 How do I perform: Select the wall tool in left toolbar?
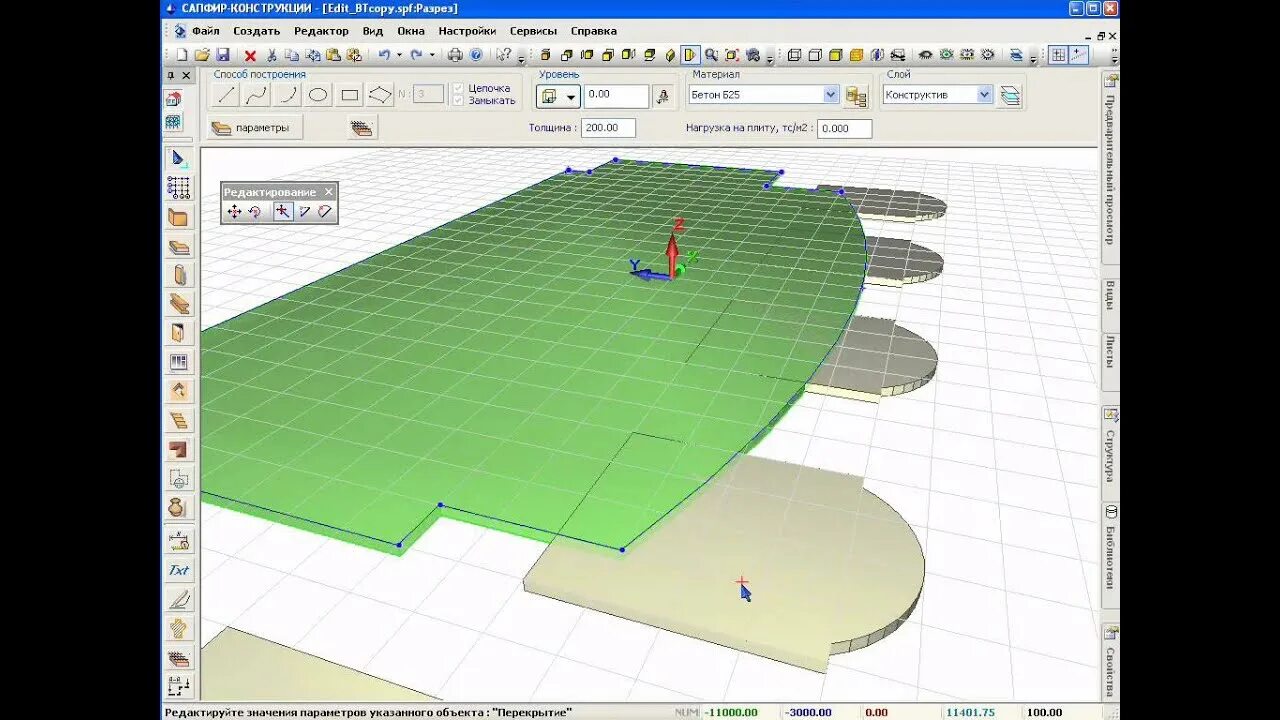179,217
